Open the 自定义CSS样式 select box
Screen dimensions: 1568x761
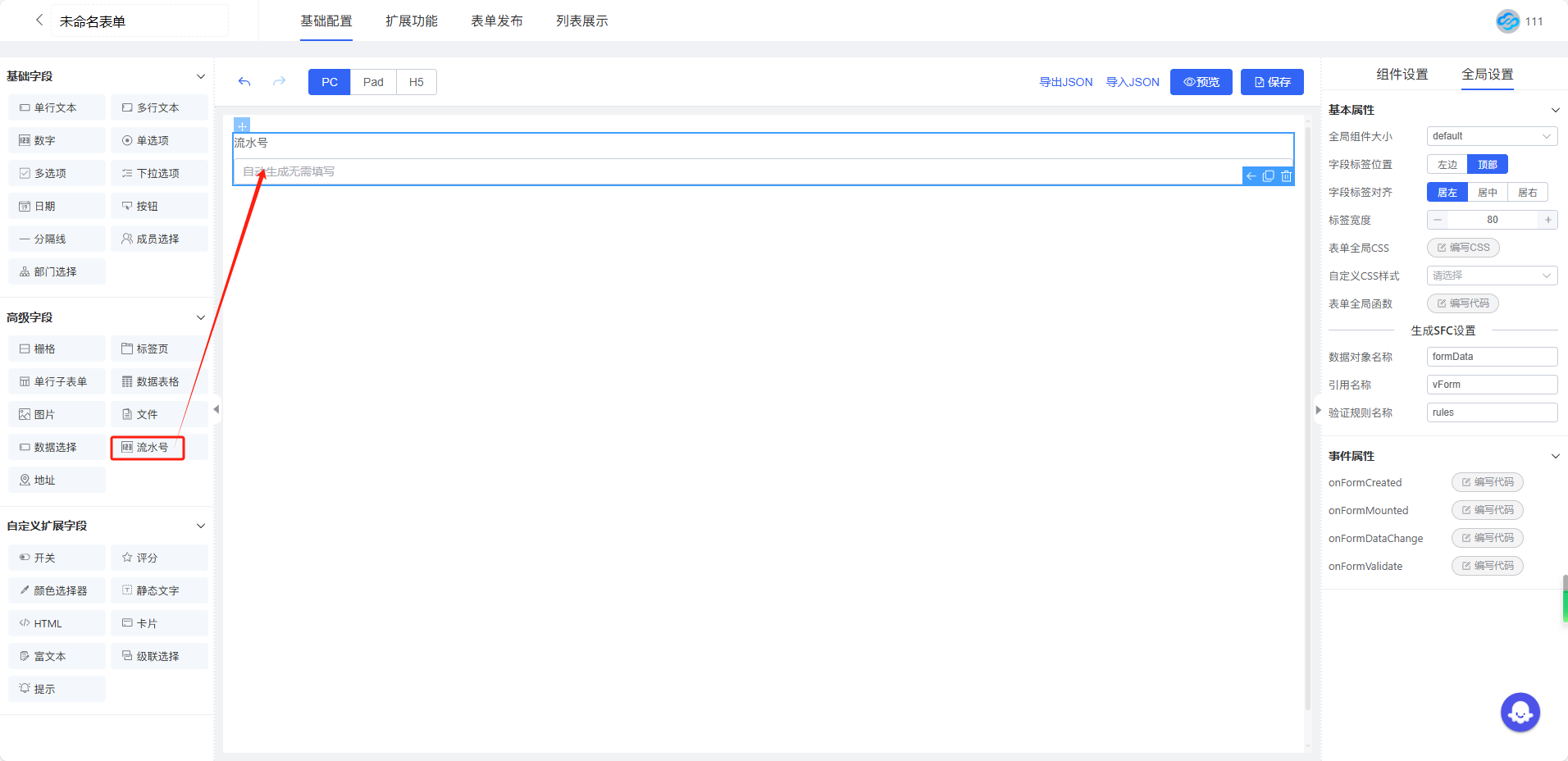click(1492, 276)
